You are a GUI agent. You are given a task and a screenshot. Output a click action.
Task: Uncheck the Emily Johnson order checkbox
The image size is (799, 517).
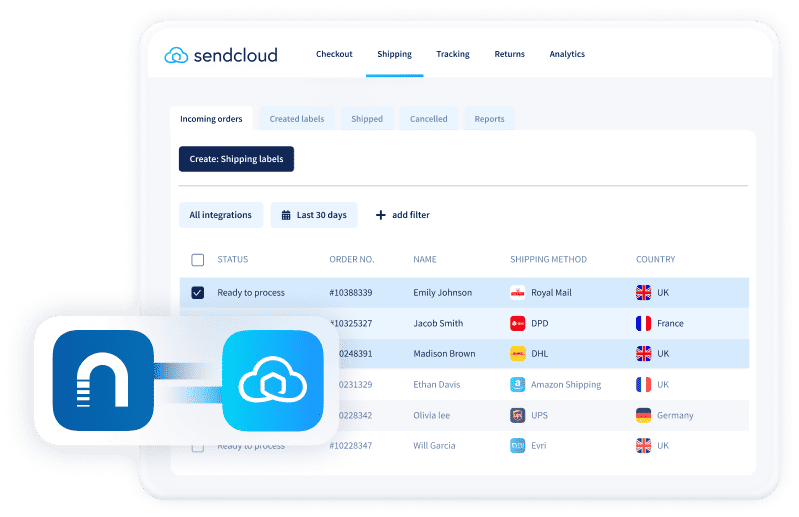point(197,292)
